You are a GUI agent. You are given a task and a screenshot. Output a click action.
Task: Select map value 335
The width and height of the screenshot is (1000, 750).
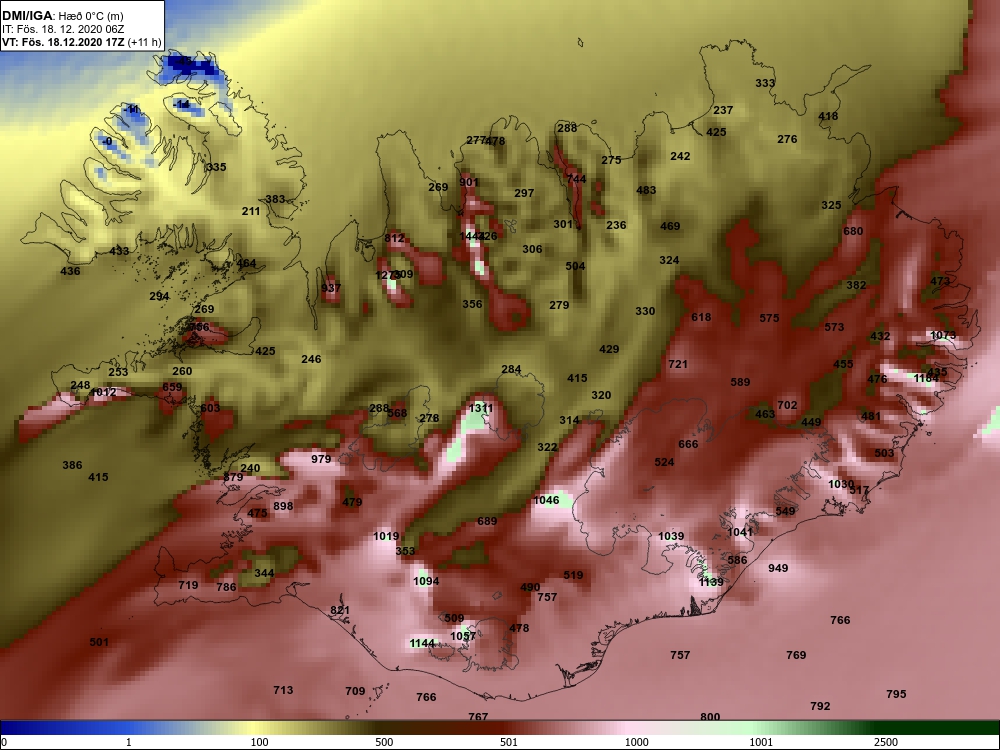tap(216, 167)
